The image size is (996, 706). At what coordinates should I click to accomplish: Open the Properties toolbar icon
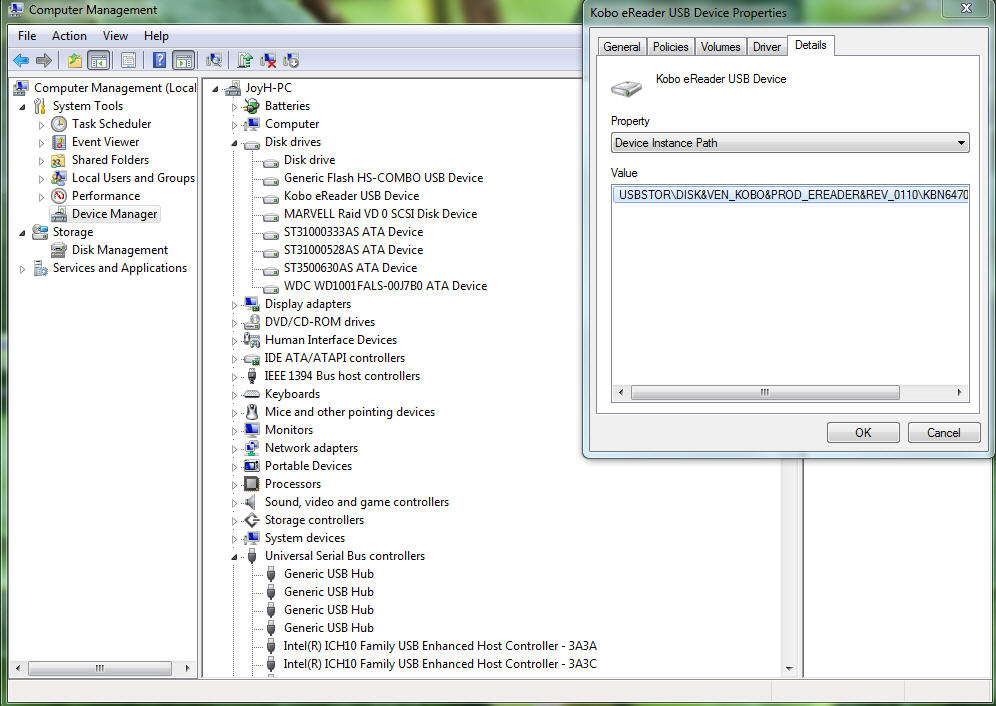point(128,60)
